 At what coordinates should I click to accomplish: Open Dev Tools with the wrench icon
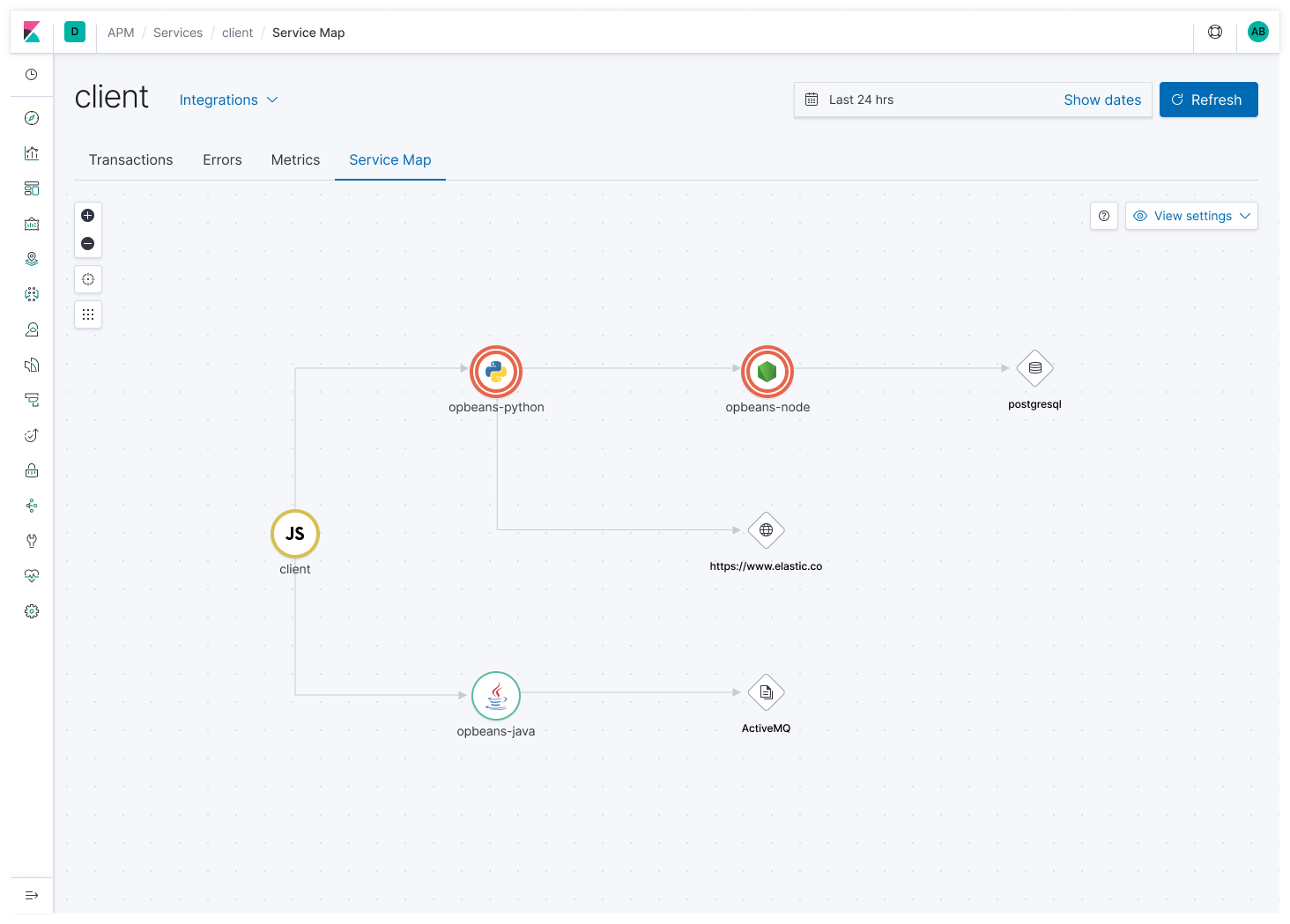click(32, 541)
